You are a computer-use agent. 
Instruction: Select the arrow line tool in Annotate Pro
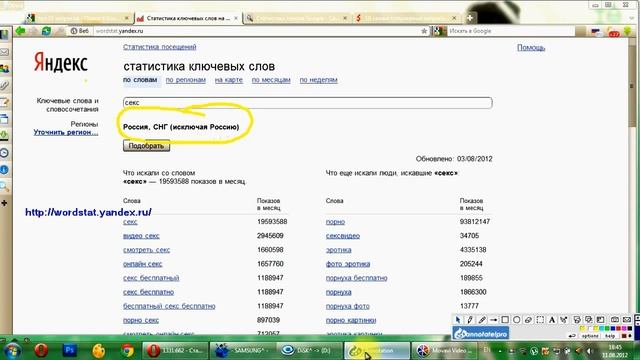coord(493,320)
